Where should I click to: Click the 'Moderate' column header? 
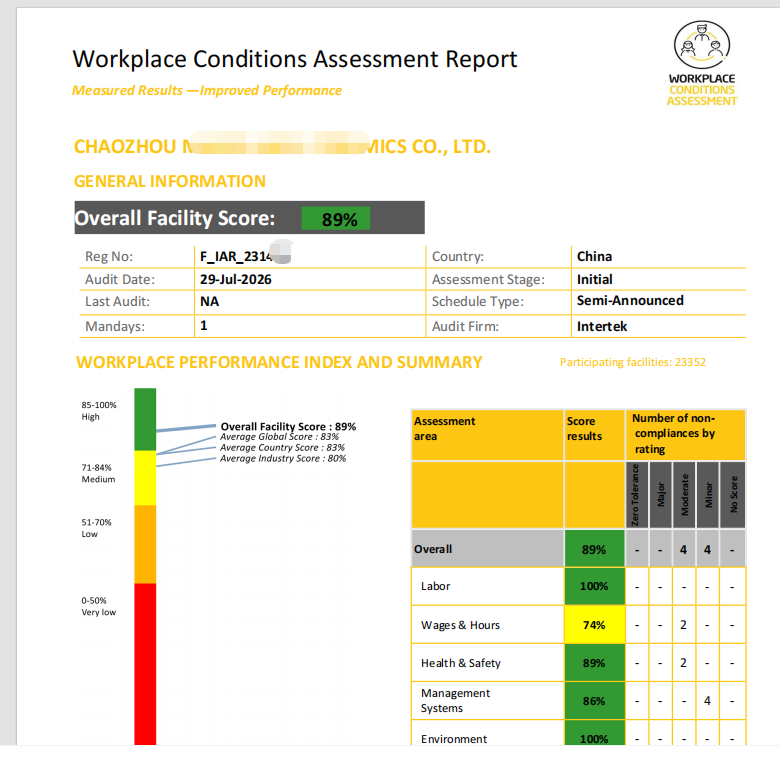pyautogui.click(x=684, y=494)
